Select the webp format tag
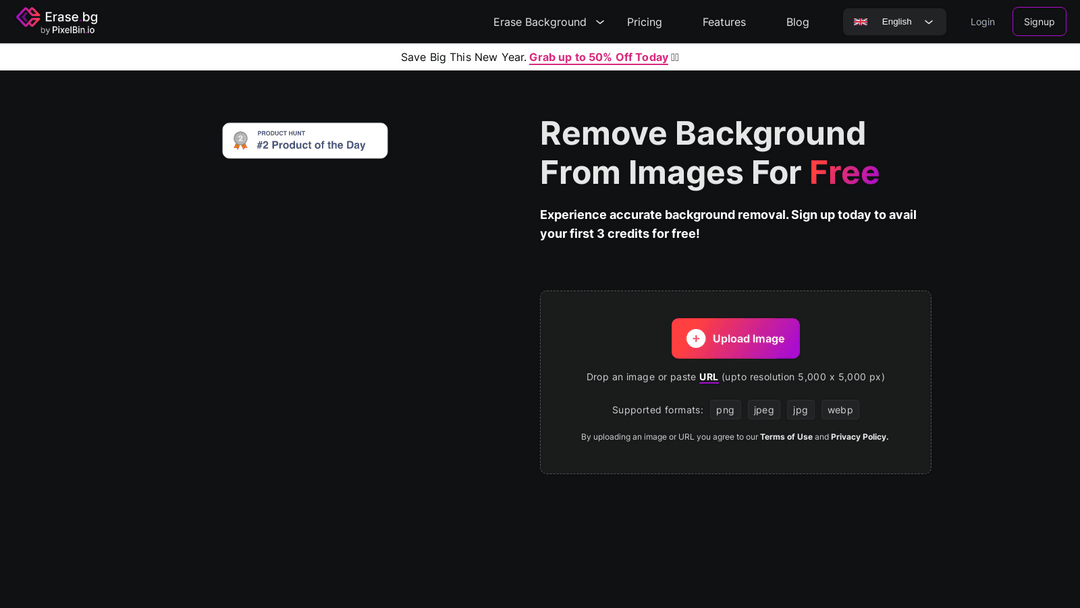 840,410
